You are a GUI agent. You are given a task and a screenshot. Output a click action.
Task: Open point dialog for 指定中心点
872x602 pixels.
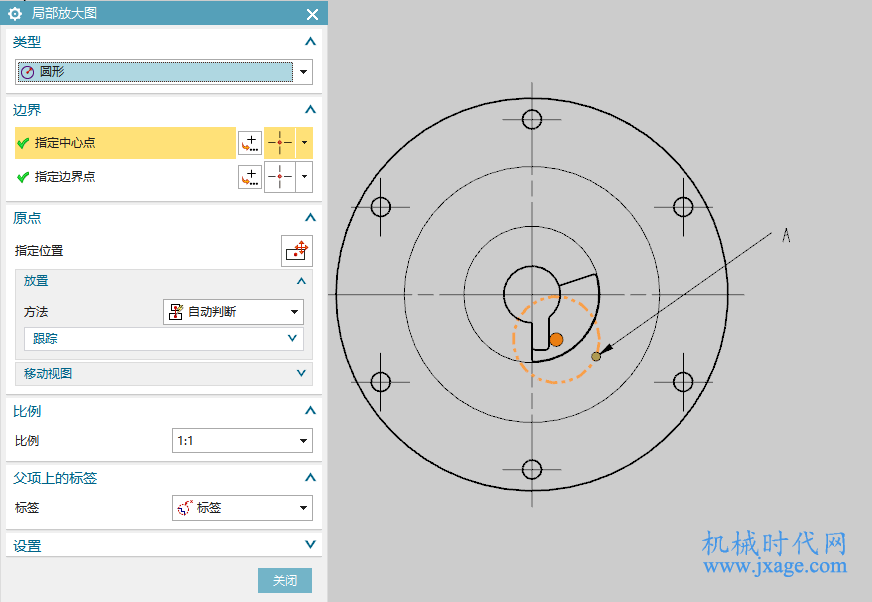(x=250, y=143)
